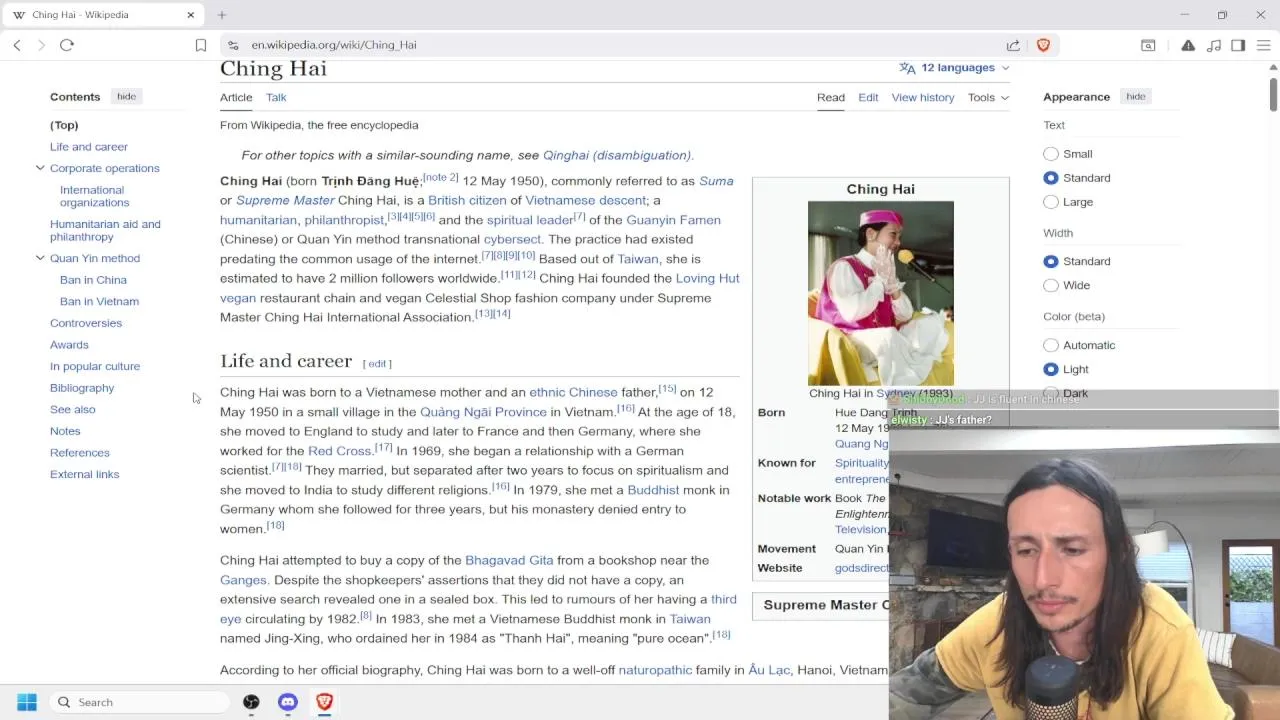This screenshot has width=1280, height=720.
Task: Go to Ban in China subsection
Action: pos(93,280)
